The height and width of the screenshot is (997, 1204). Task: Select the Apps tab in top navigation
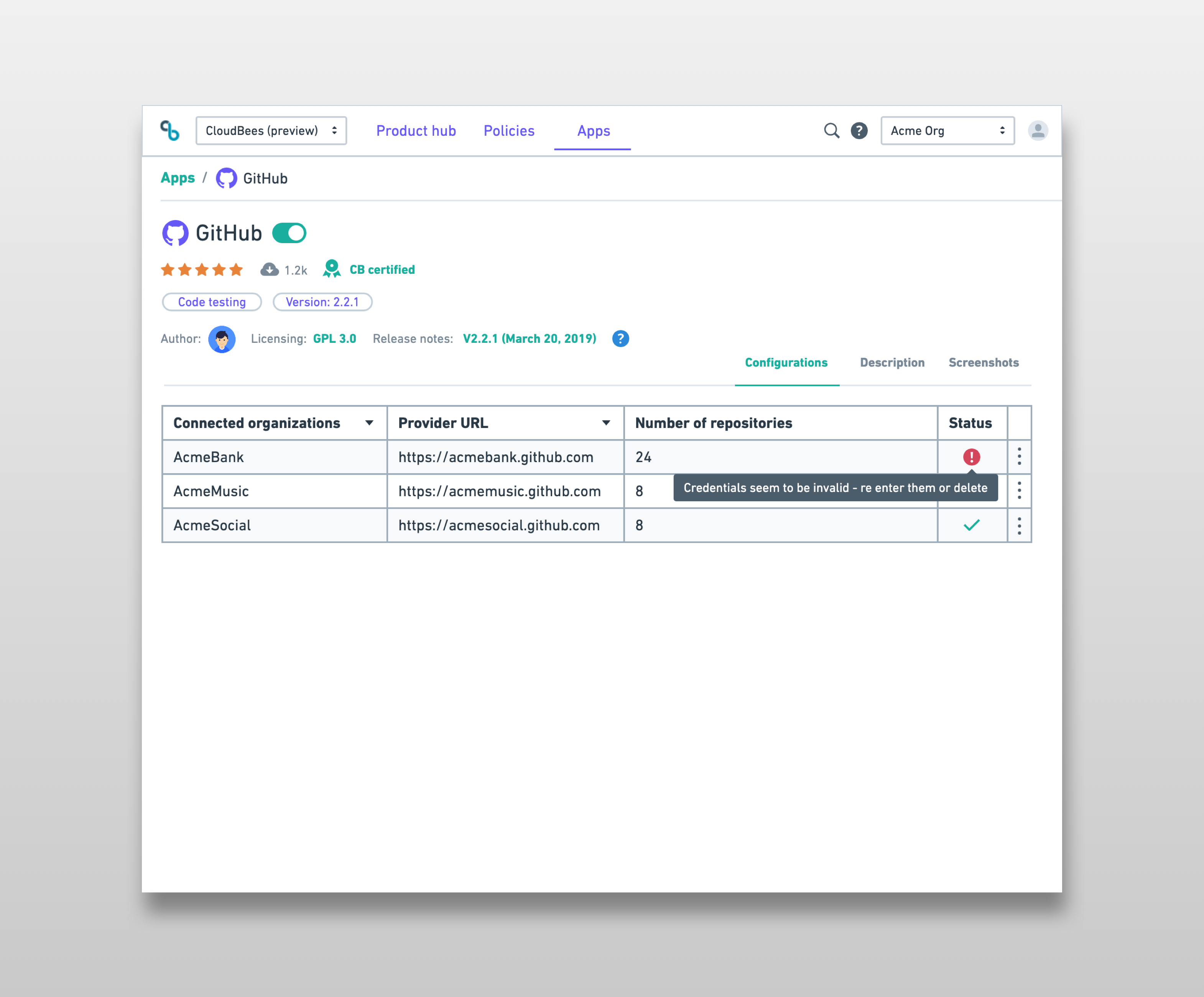tap(594, 131)
